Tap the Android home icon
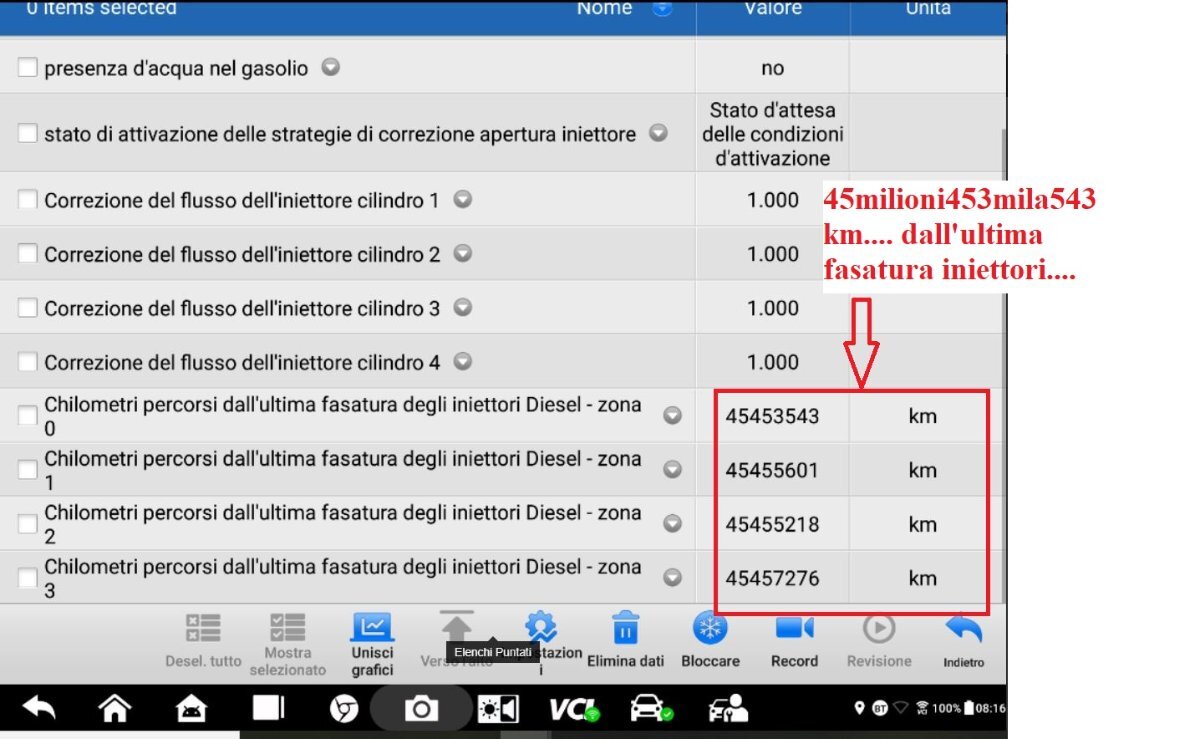 (114, 709)
